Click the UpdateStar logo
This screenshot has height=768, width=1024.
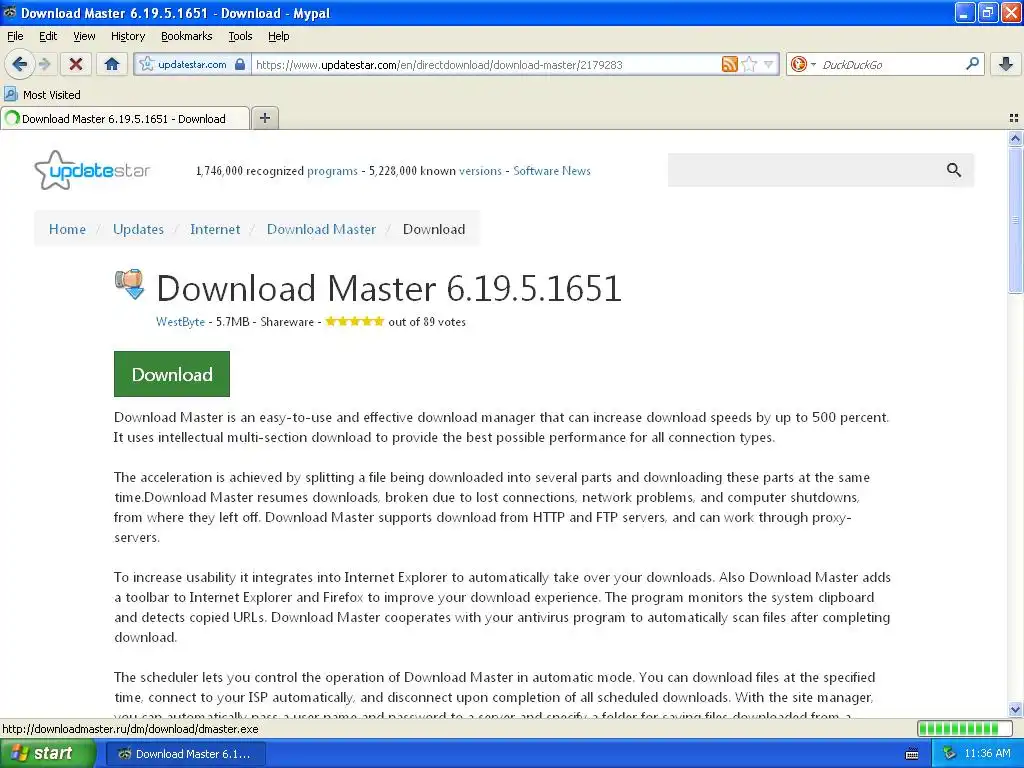point(92,170)
